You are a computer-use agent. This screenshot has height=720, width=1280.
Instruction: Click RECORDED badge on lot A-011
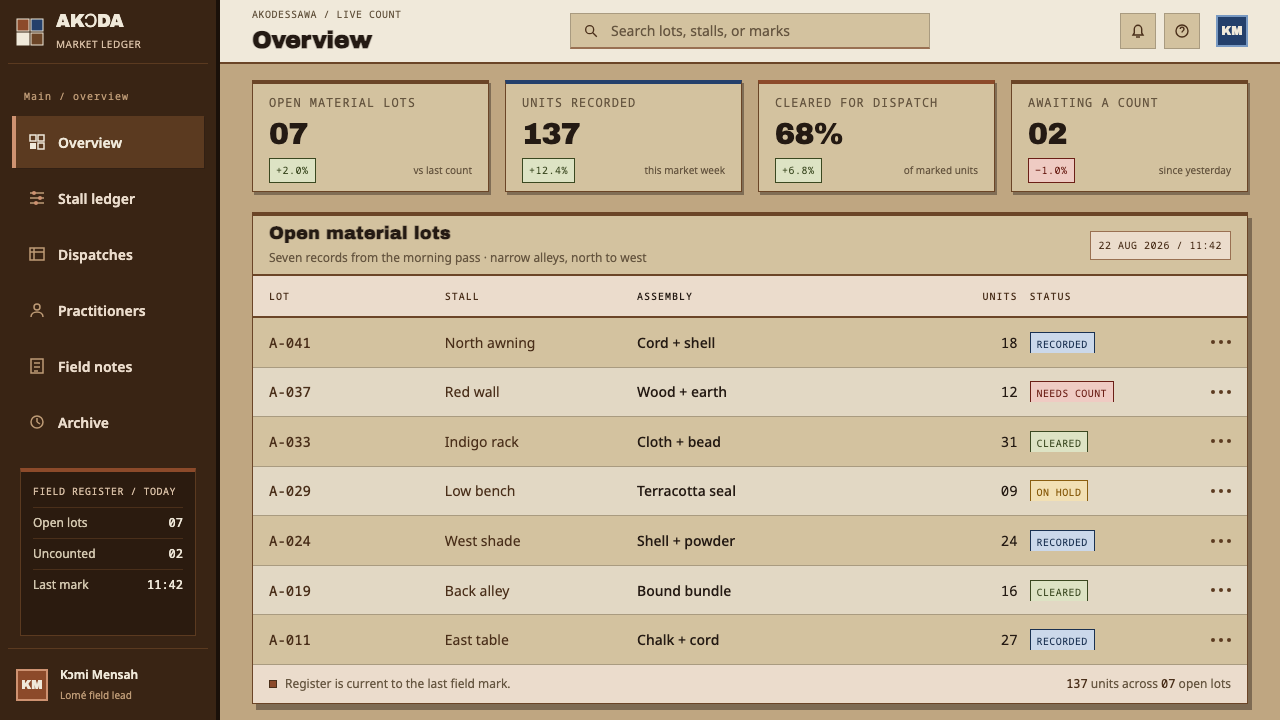point(1062,641)
